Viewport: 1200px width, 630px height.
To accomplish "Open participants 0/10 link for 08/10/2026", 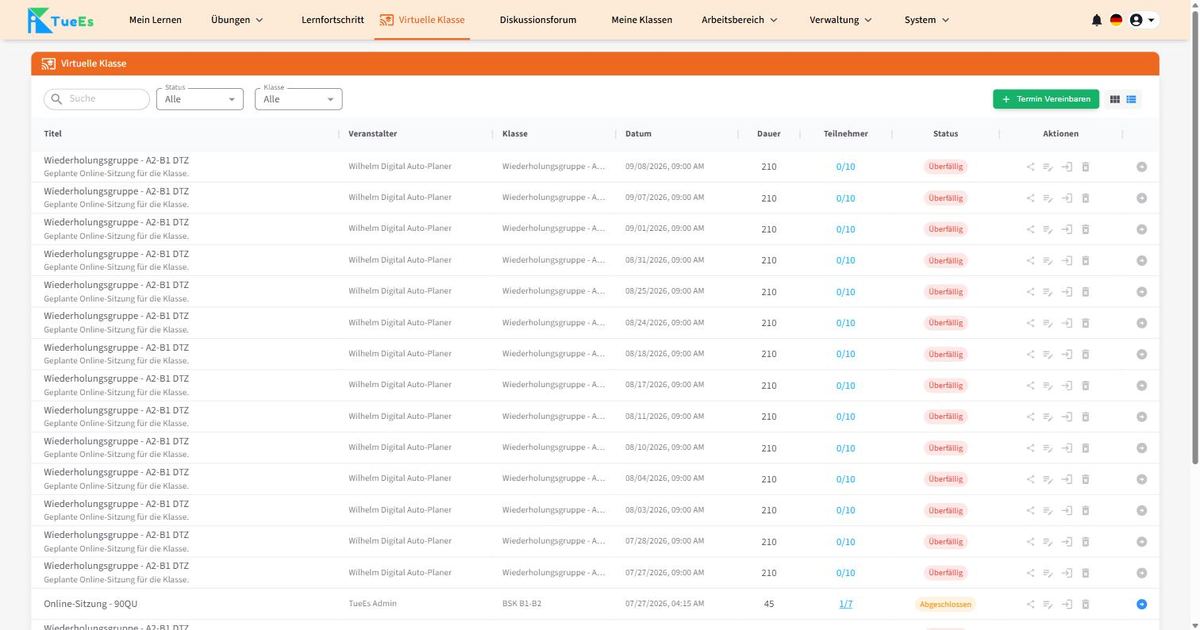I will tap(846, 448).
